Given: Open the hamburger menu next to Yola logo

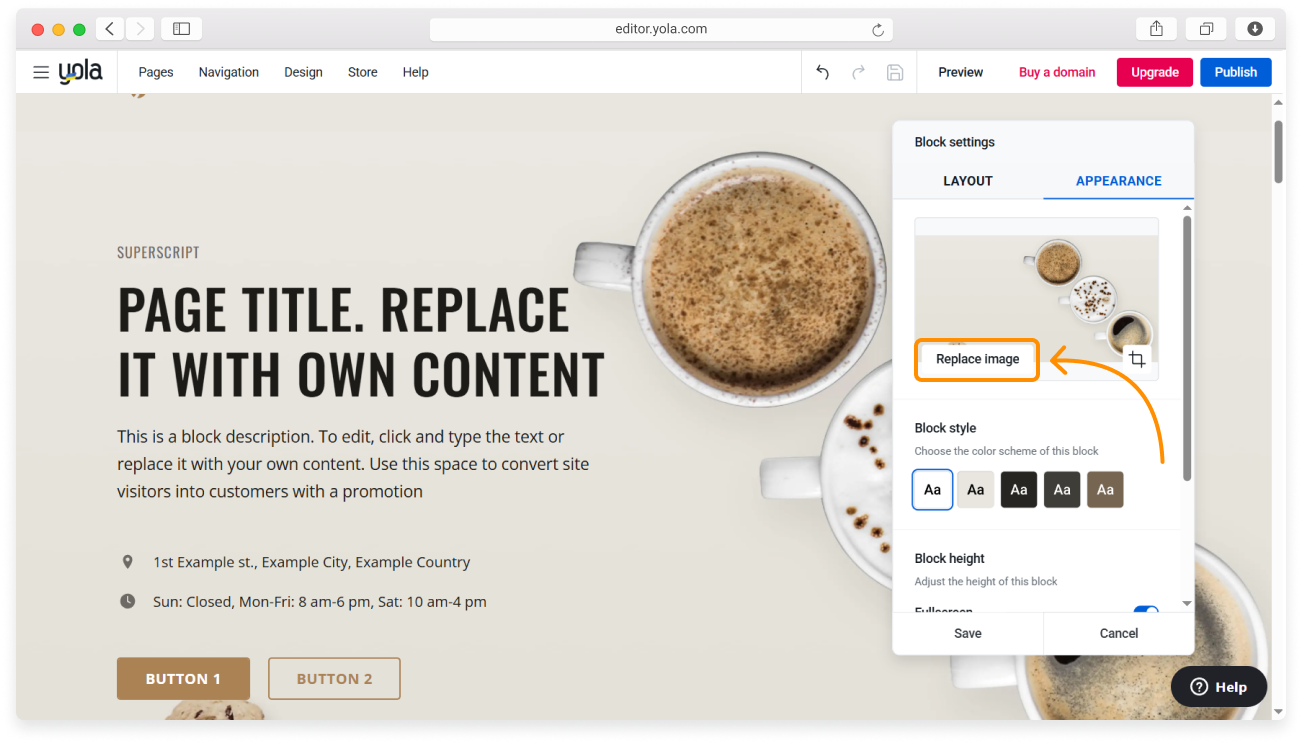Looking at the screenshot, I should (41, 72).
